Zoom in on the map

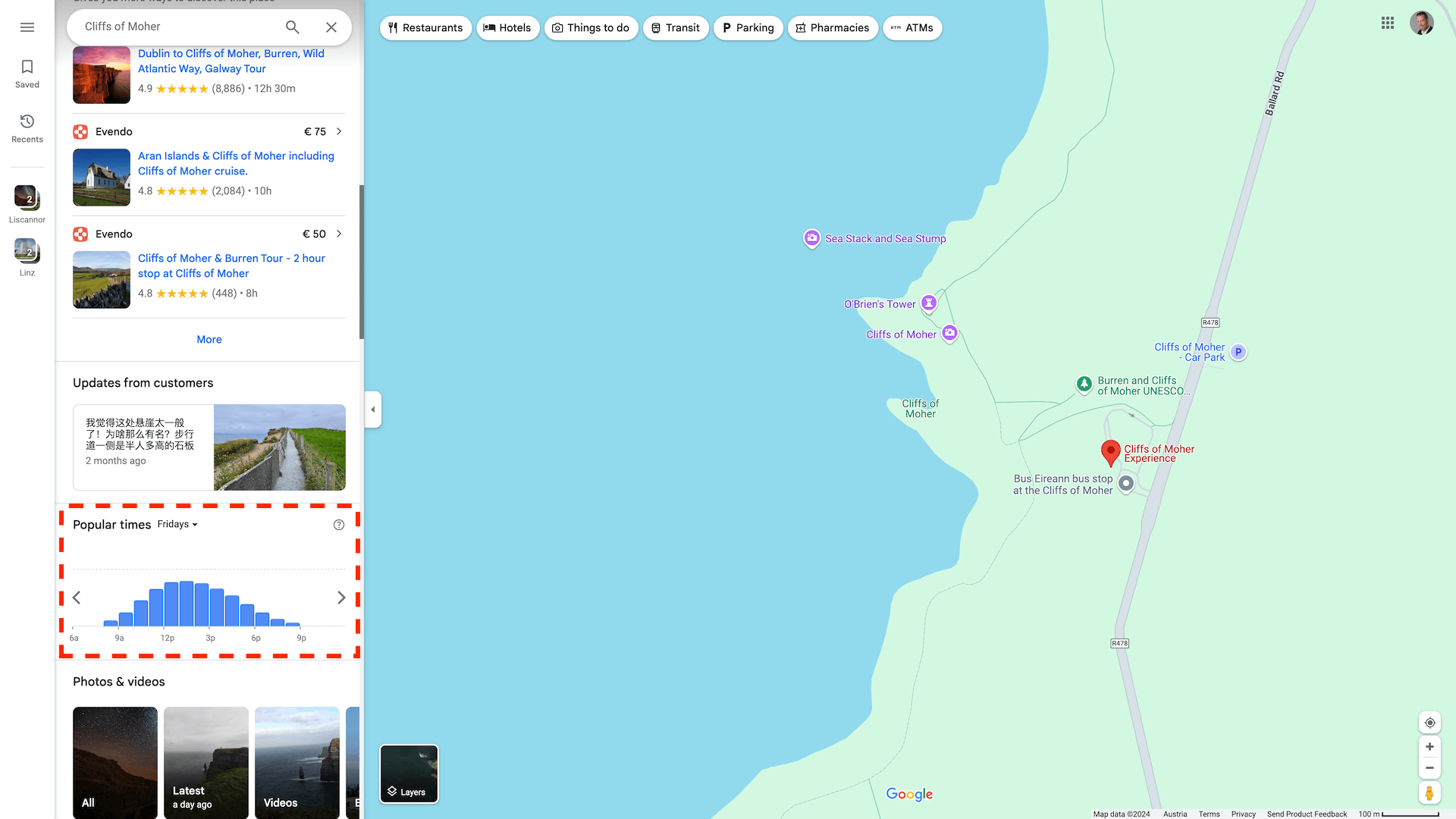(x=1429, y=747)
